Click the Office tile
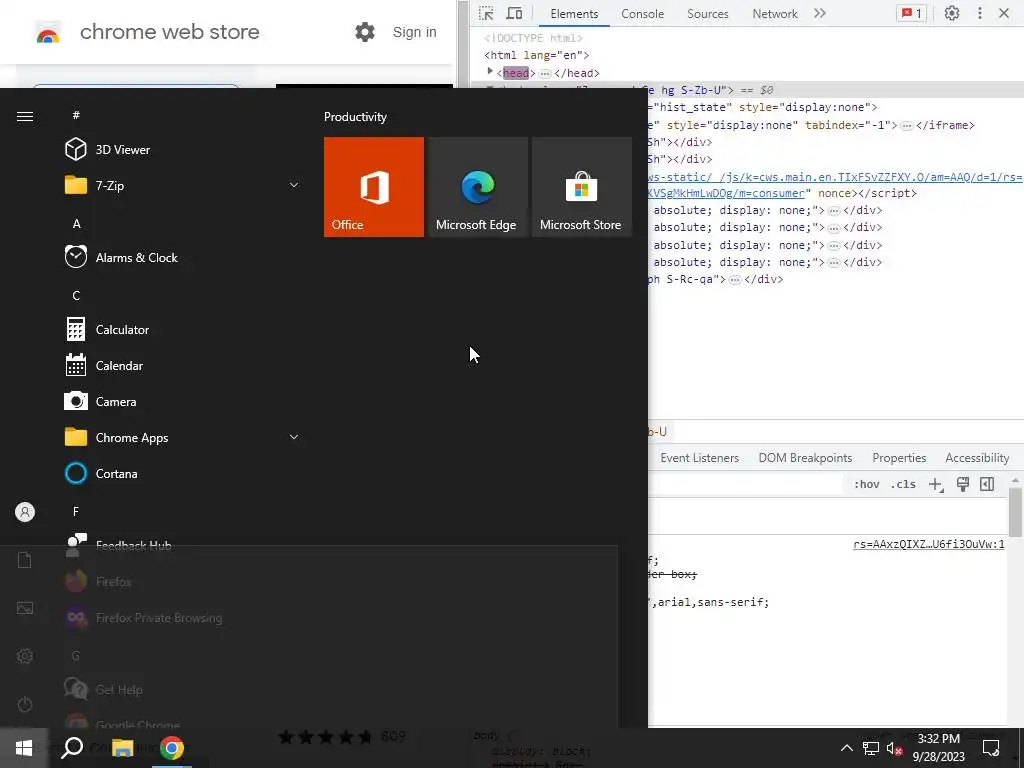Viewport: 1024px width, 768px height. pos(374,187)
